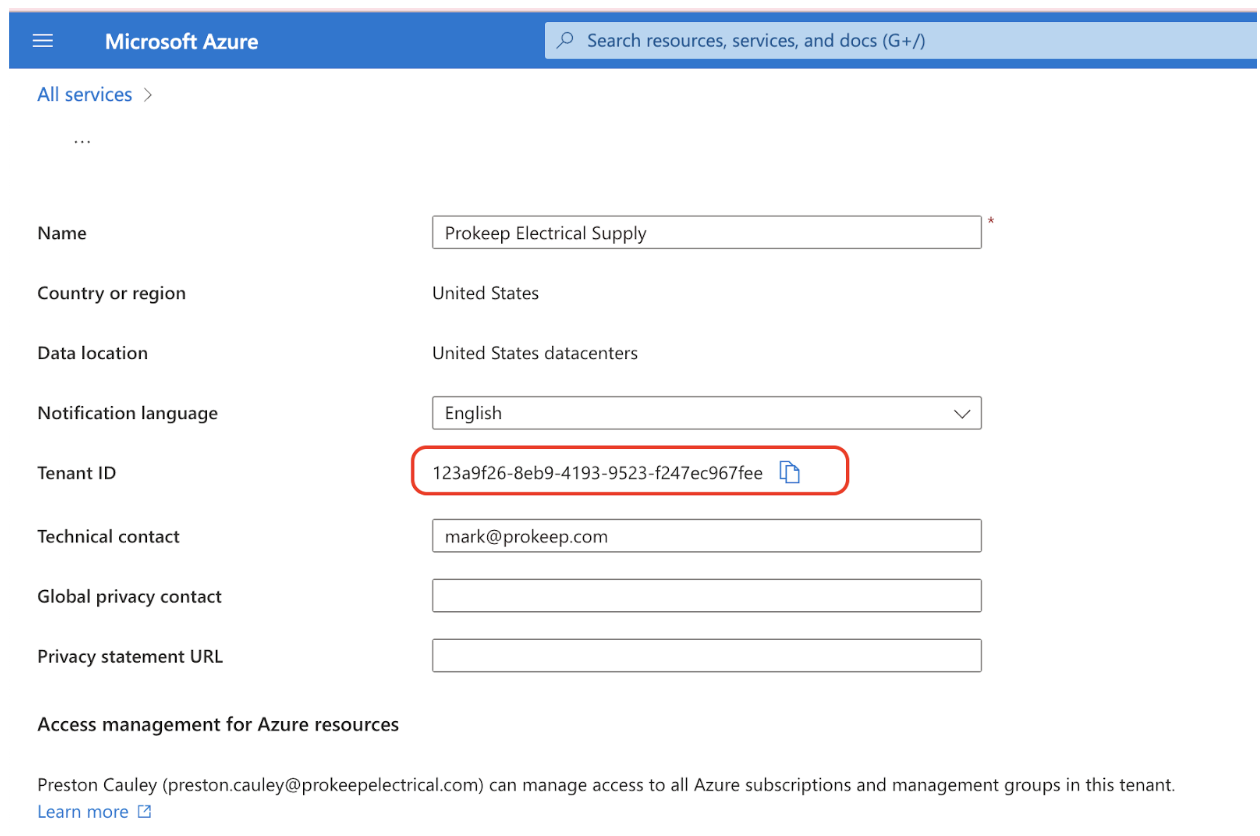This screenshot has height=836, width=1260.
Task: Edit the Technical contact email field
Action: pos(706,535)
